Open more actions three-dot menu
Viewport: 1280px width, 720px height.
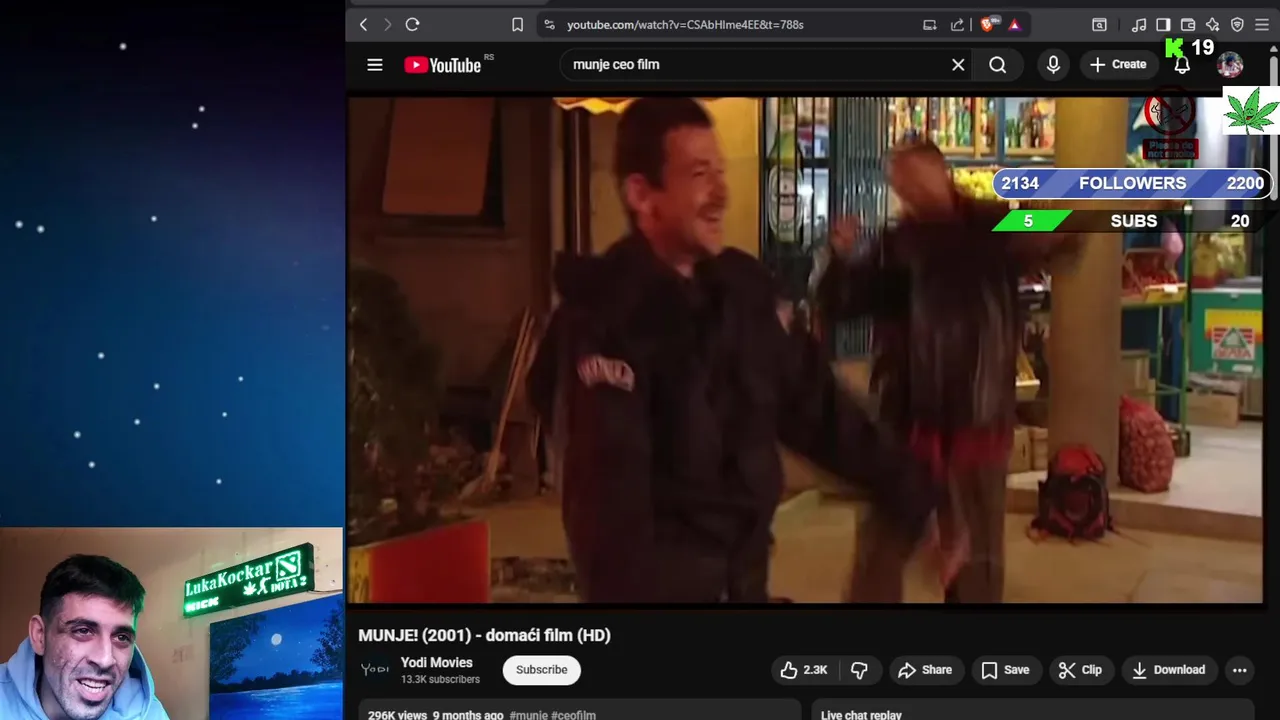[1239, 670]
